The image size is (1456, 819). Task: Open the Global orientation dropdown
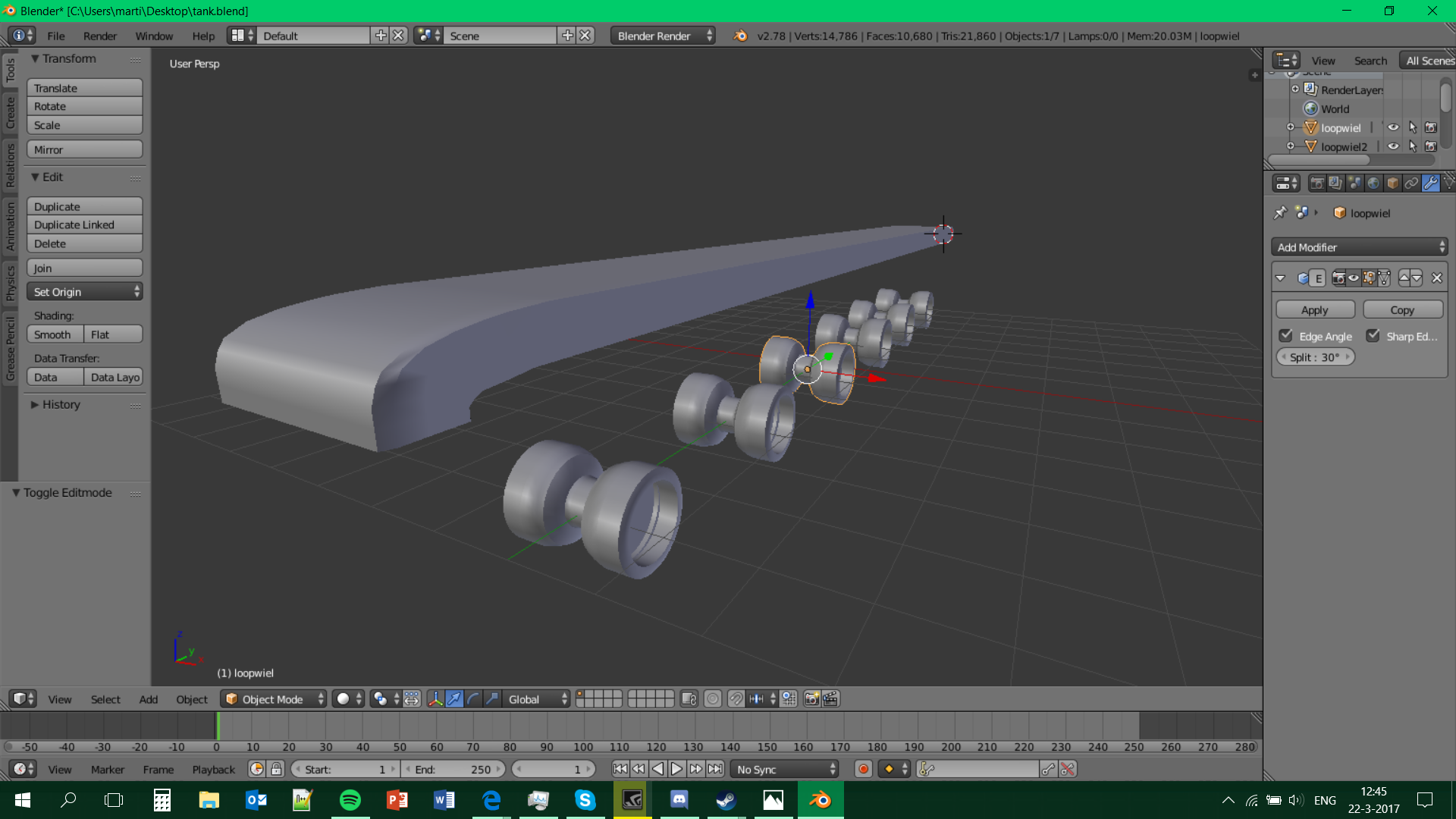[537, 699]
